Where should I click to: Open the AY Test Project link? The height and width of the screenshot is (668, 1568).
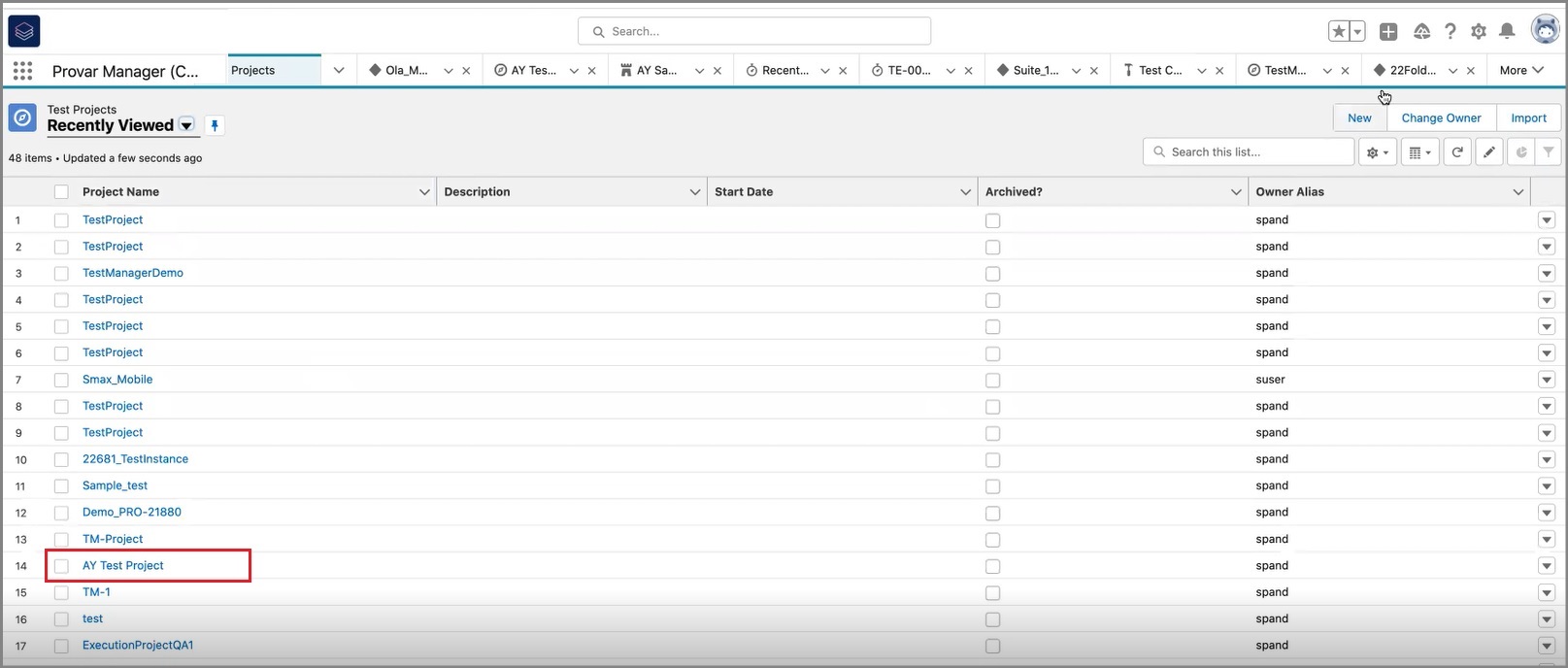point(123,566)
